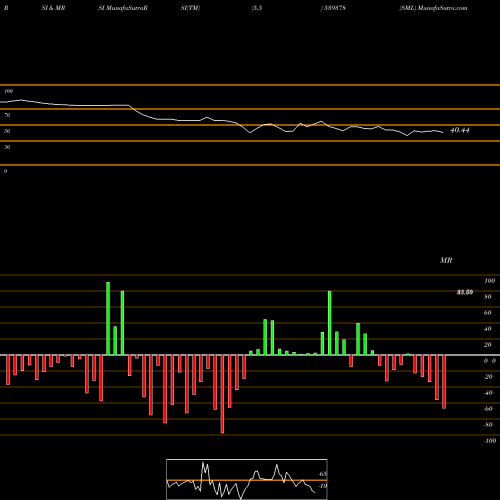Viewport: 500px width, 500px height.
Task: Select the stock code 539378 in the header
Action: (x=334, y=8)
